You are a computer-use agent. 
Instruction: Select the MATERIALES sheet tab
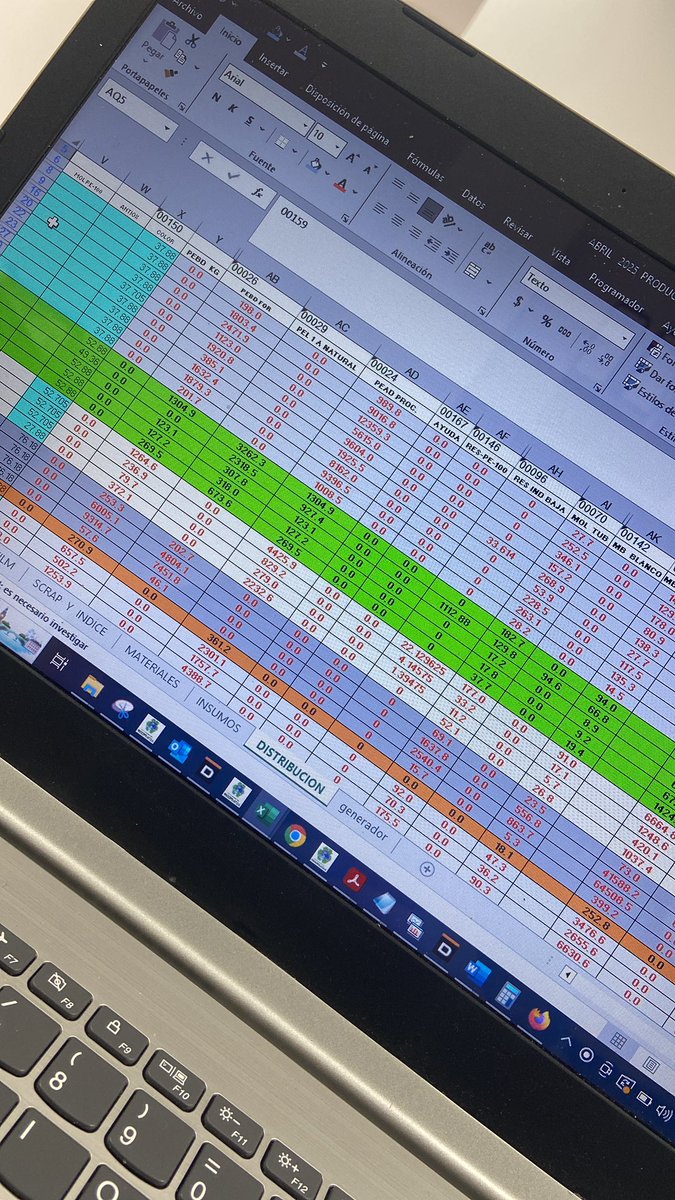153,666
